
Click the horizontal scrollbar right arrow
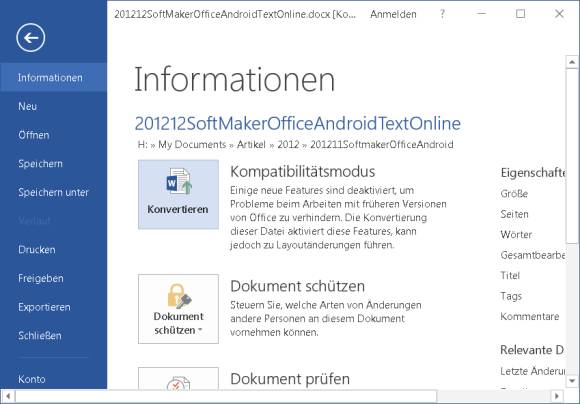(556, 396)
